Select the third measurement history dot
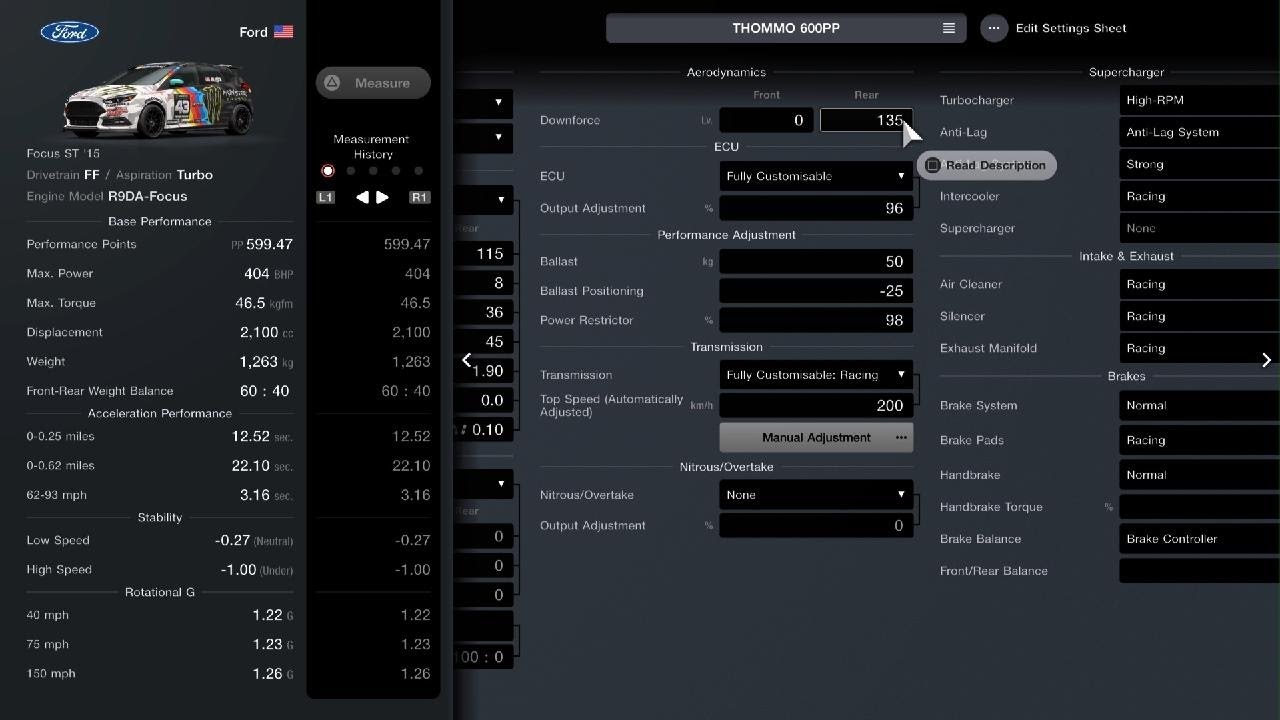This screenshot has width=1280, height=720. point(373,171)
